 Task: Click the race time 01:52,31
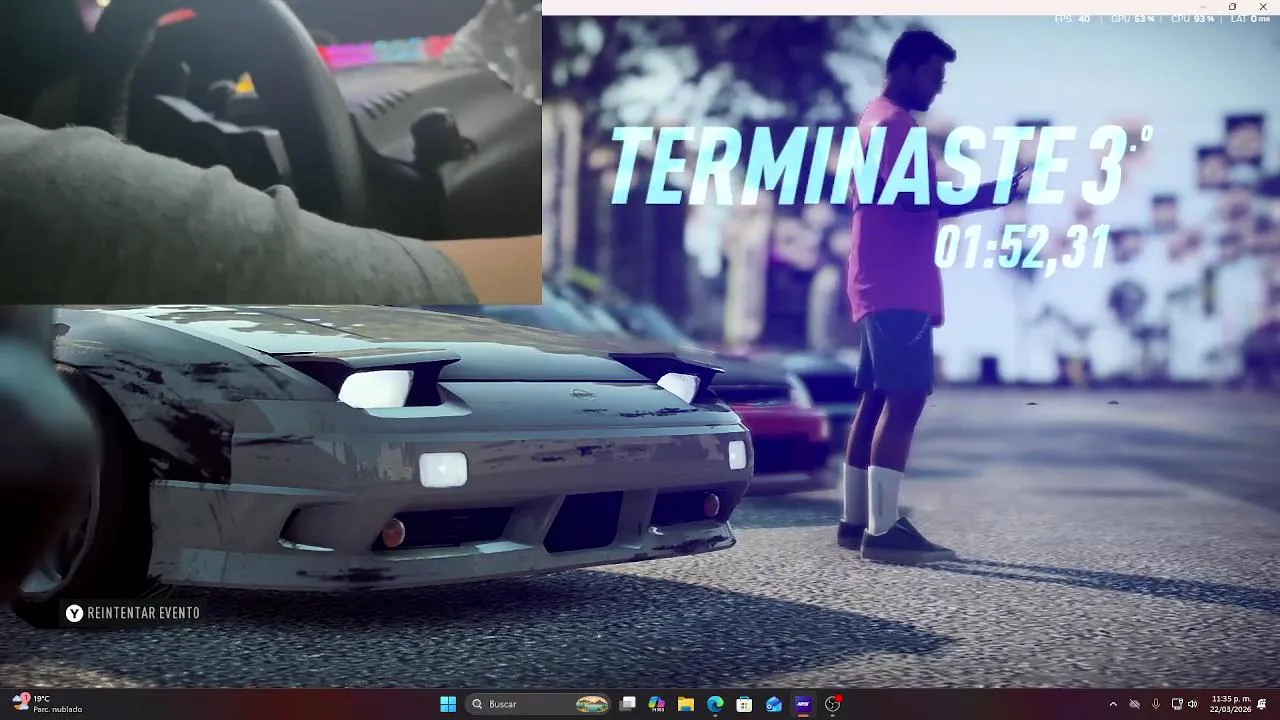pos(1022,246)
